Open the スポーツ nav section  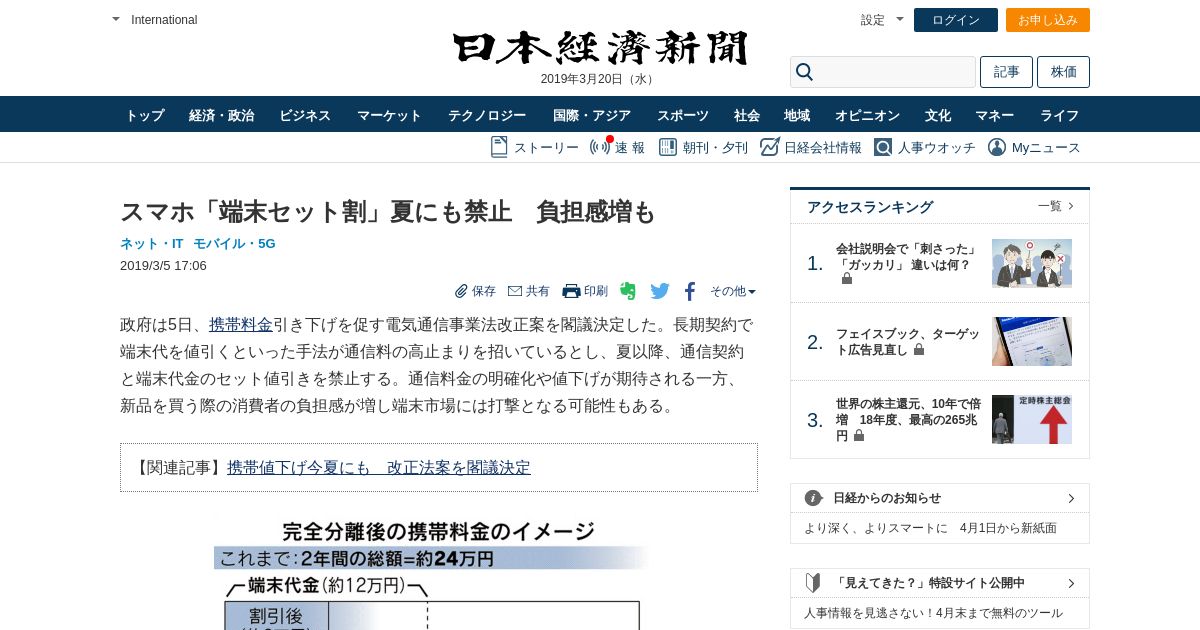[x=683, y=115]
